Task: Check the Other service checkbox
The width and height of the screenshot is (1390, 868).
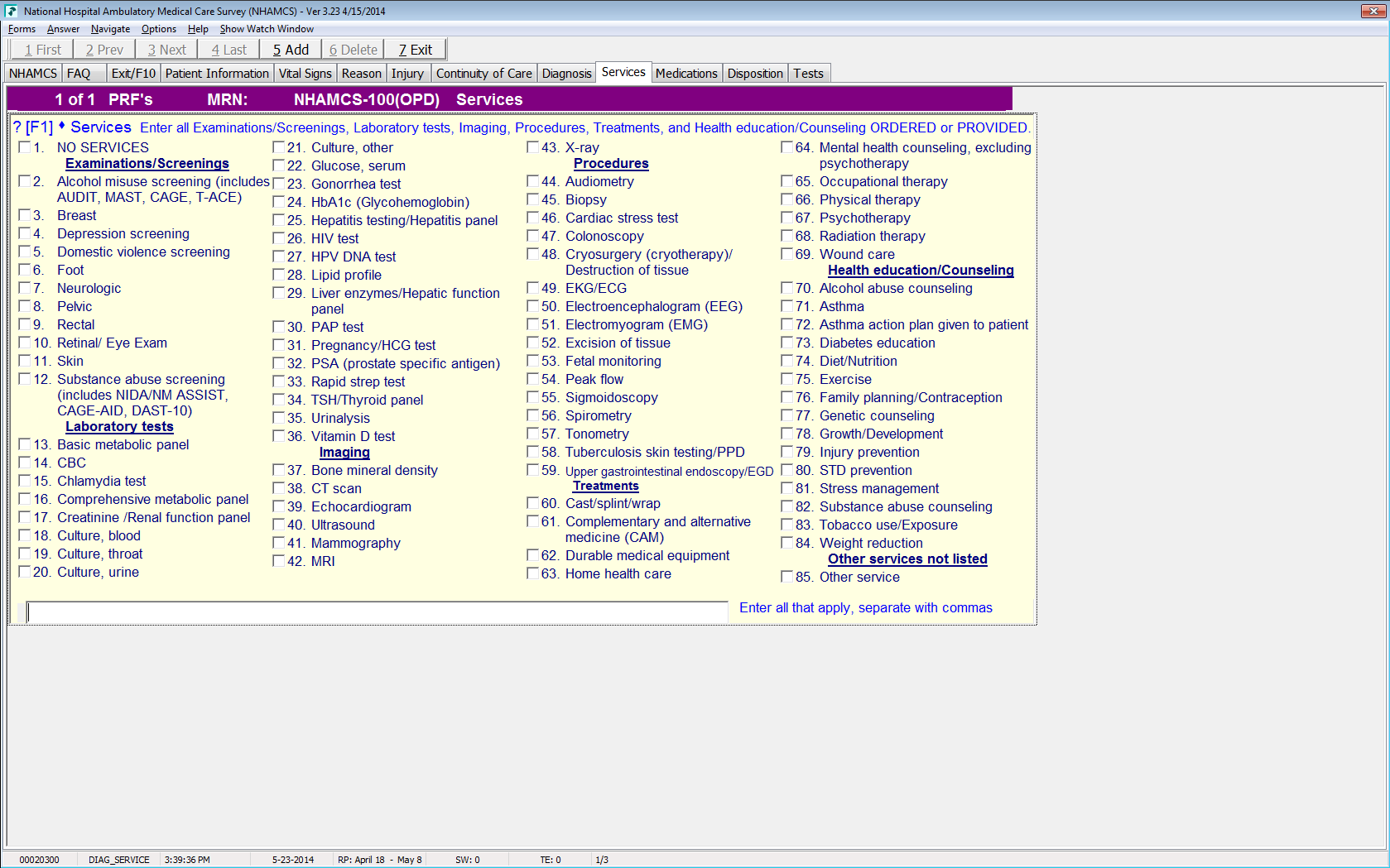Action: pyautogui.click(x=787, y=577)
